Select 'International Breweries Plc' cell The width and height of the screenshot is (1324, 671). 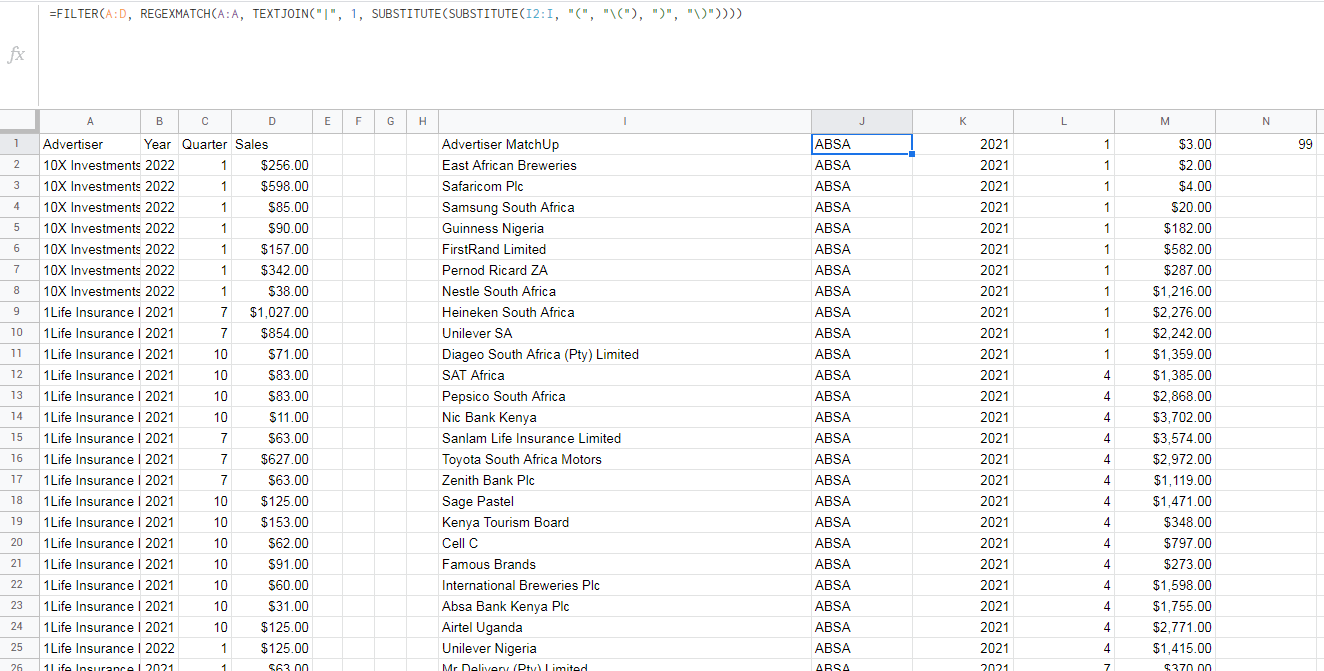tap(625, 585)
